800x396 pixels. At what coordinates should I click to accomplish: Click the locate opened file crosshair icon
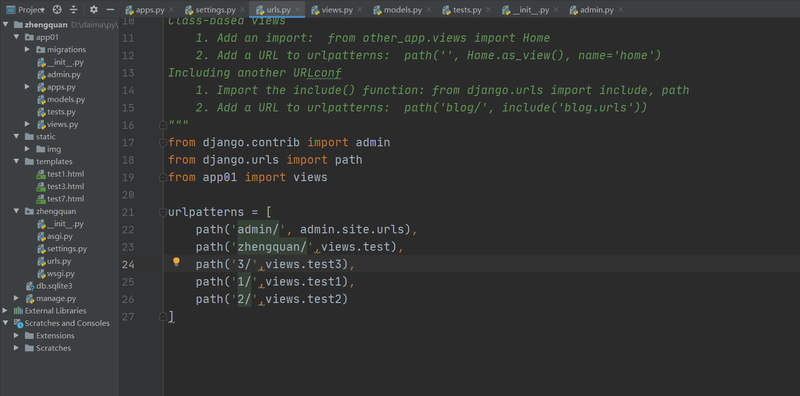click(57, 9)
